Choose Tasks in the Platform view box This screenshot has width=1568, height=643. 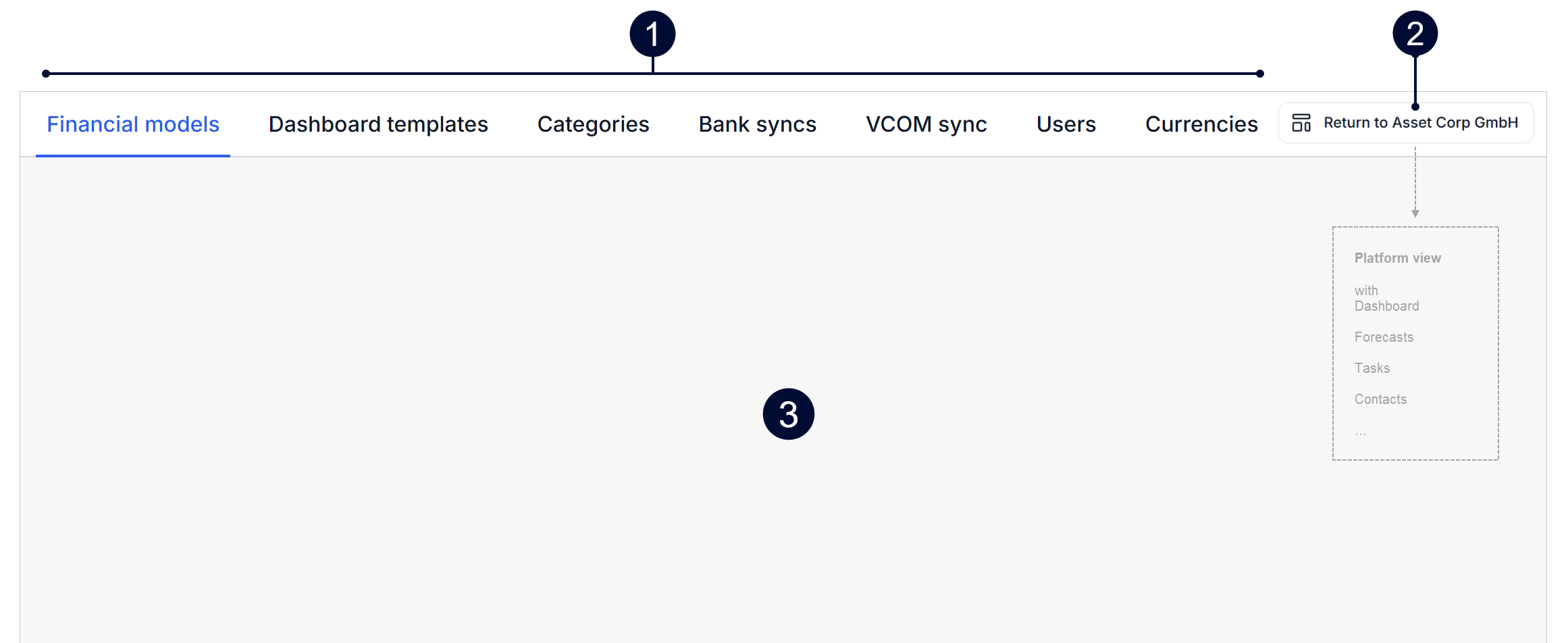click(1371, 368)
